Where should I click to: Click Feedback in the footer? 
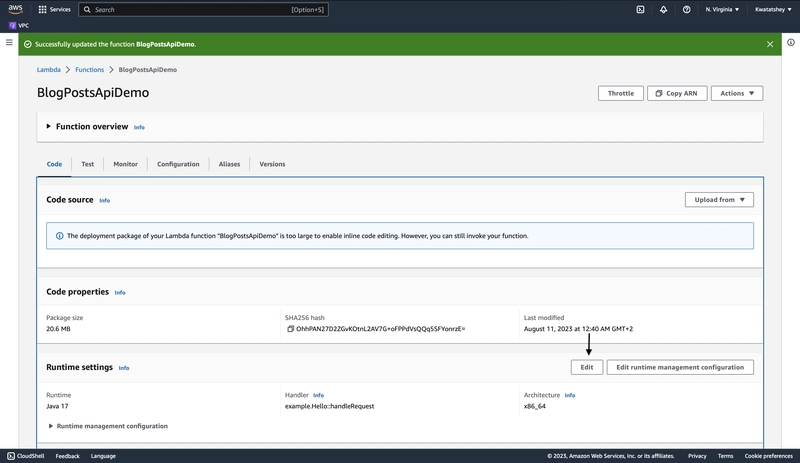coord(67,456)
